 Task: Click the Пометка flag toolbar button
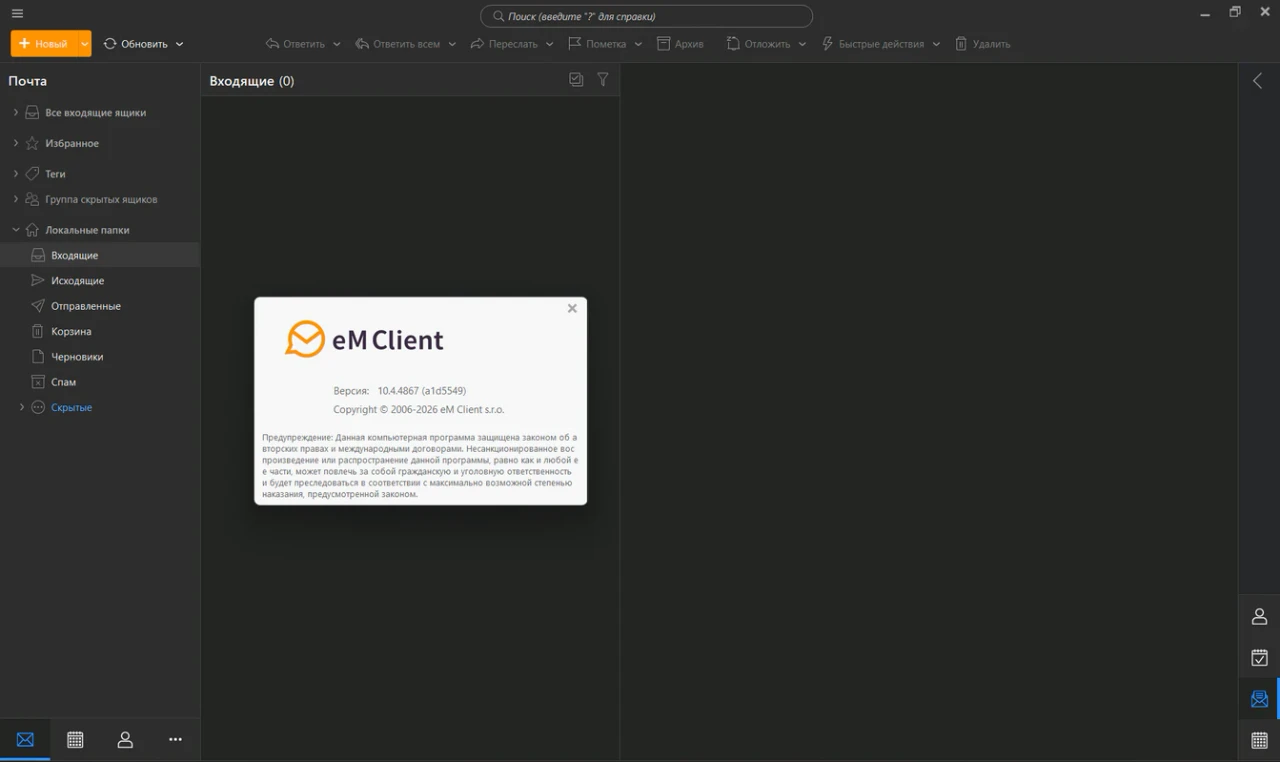pos(597,44)
